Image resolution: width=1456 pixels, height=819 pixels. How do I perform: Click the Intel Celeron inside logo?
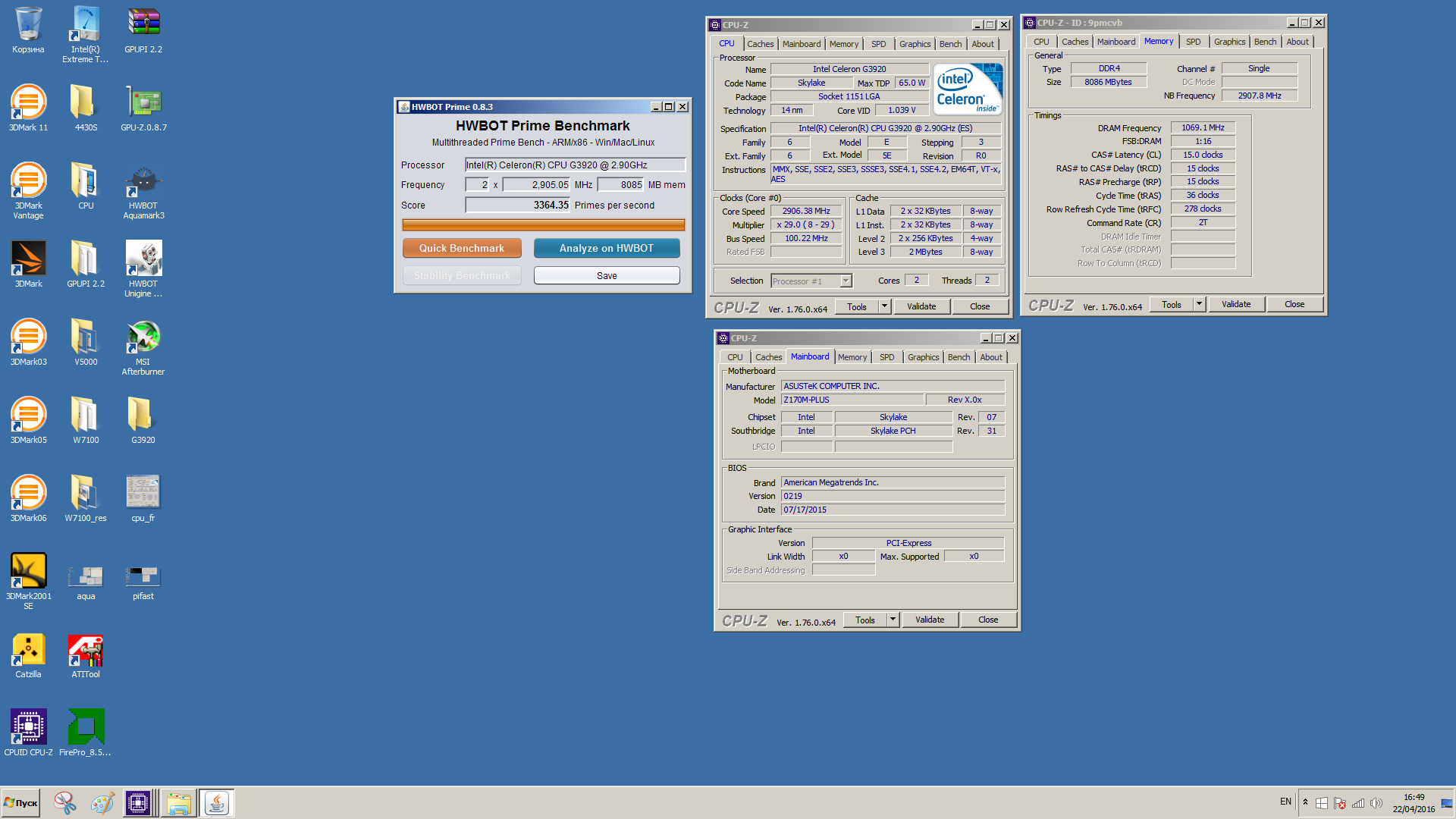pos(968,89)
